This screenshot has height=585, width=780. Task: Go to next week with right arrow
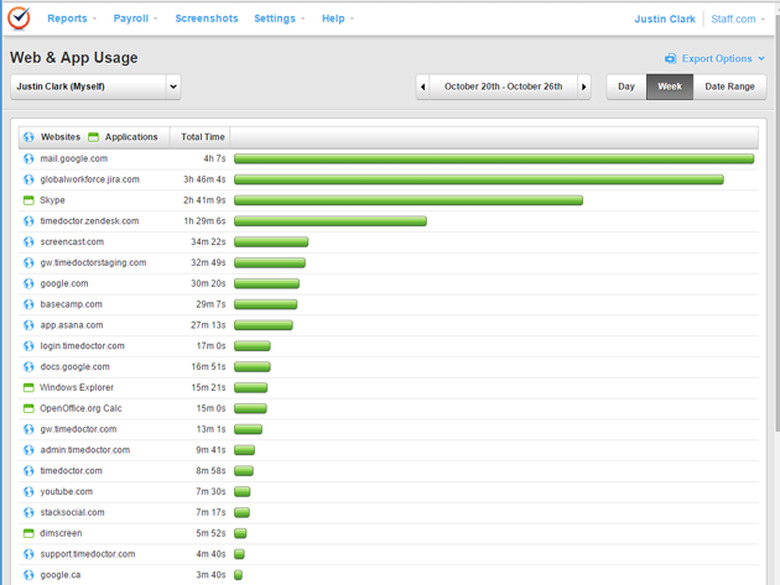point(584,87)
